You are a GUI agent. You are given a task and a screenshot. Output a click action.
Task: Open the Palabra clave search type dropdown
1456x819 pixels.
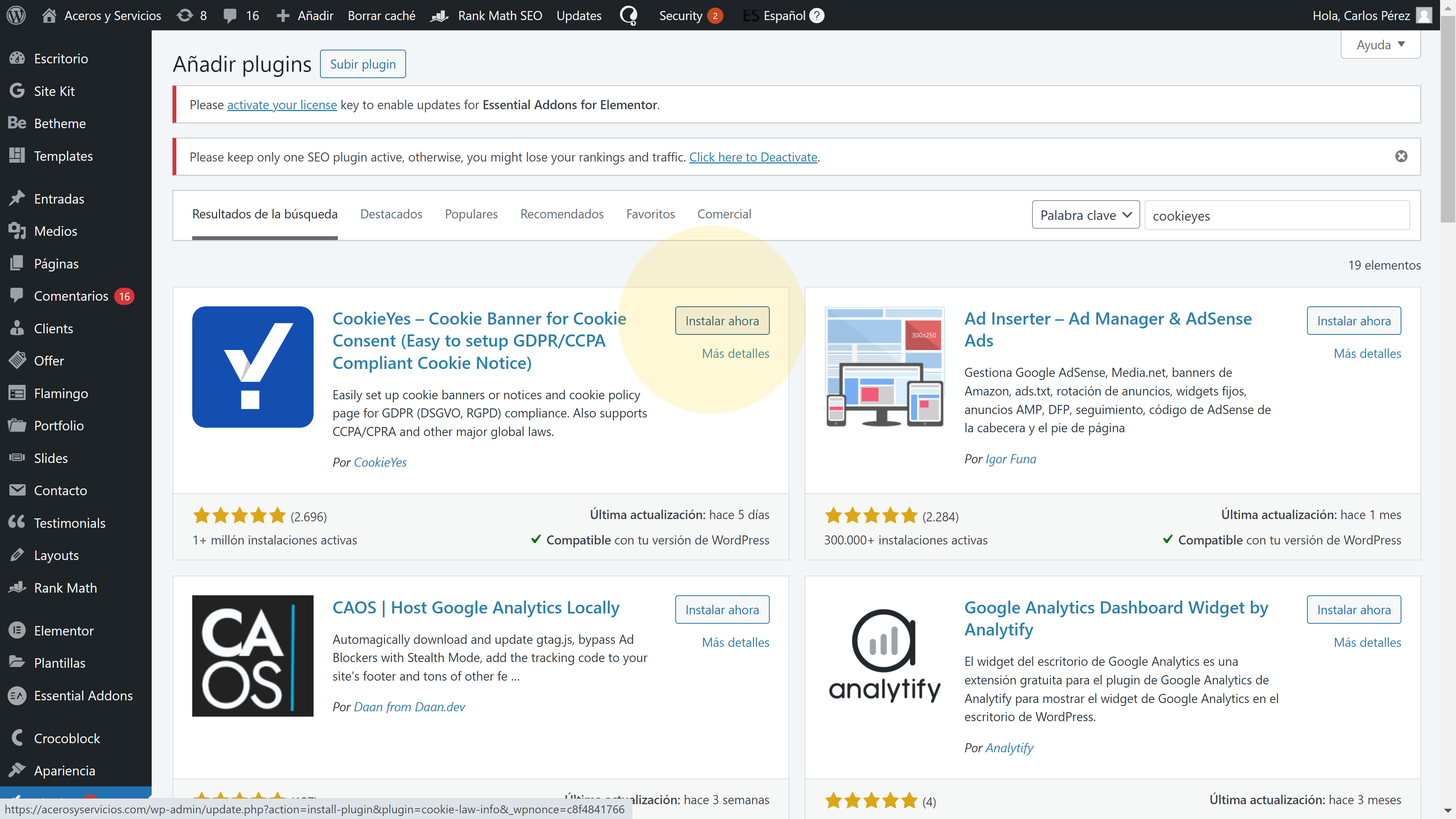(x=1085, y=215)
